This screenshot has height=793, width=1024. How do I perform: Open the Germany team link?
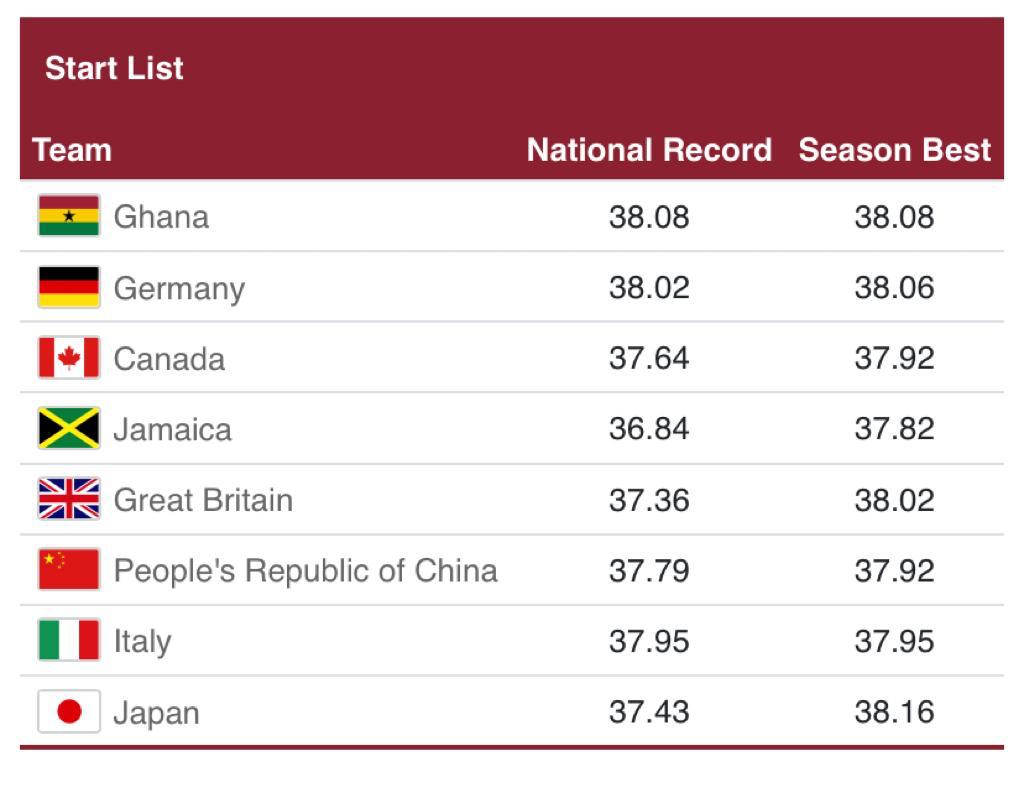(179, 288)
